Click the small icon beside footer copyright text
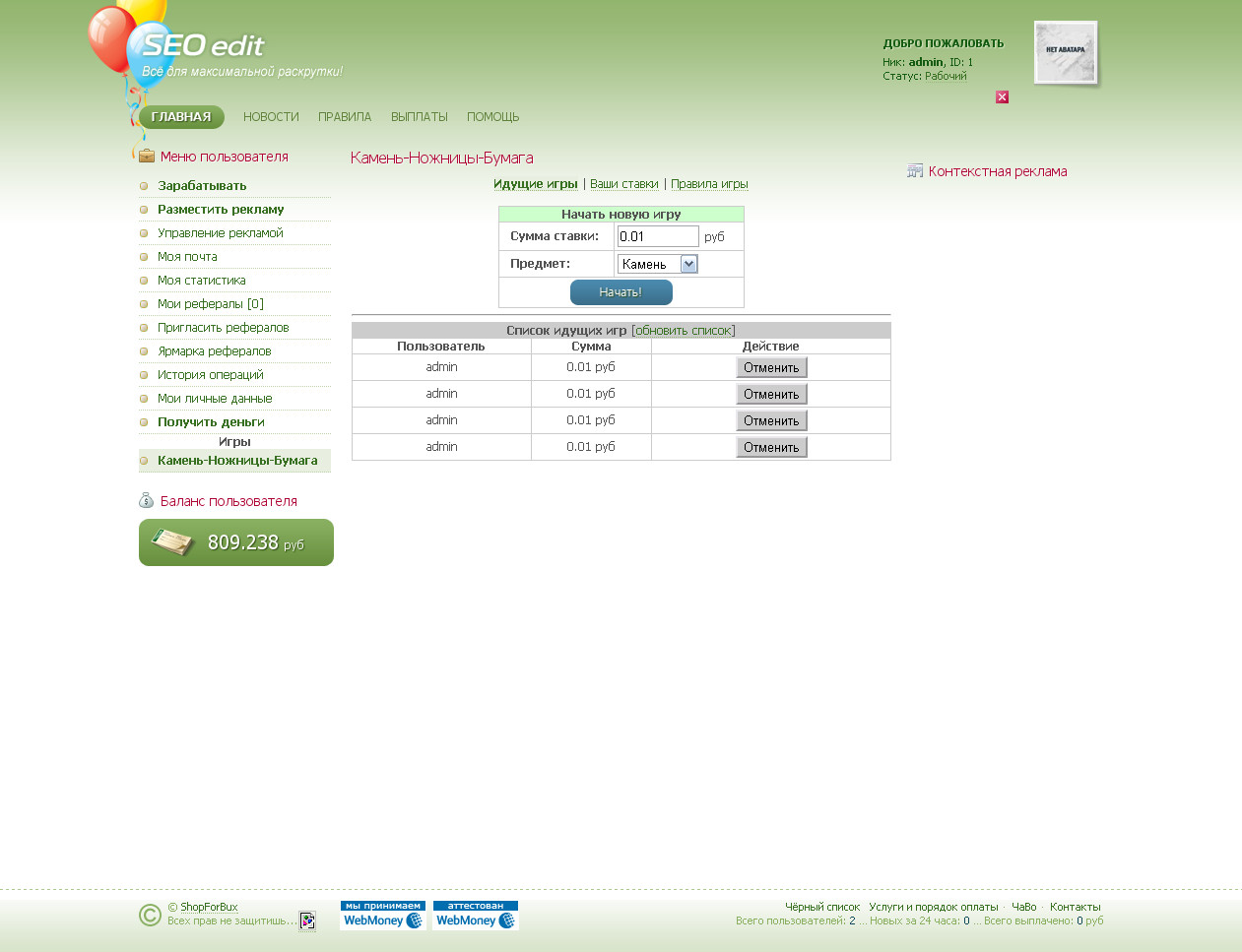1242x952 pixels. pos(307,920)
